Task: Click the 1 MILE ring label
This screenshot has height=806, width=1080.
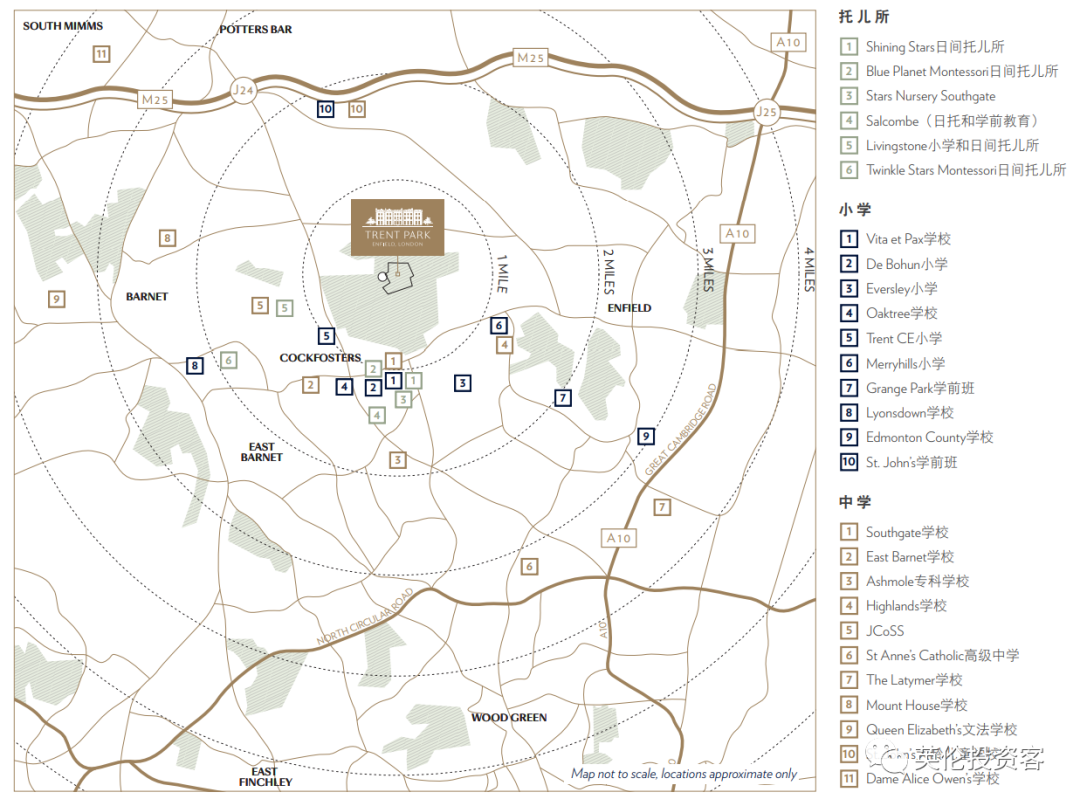Action: pyautogui.click(x=503, y=273)
